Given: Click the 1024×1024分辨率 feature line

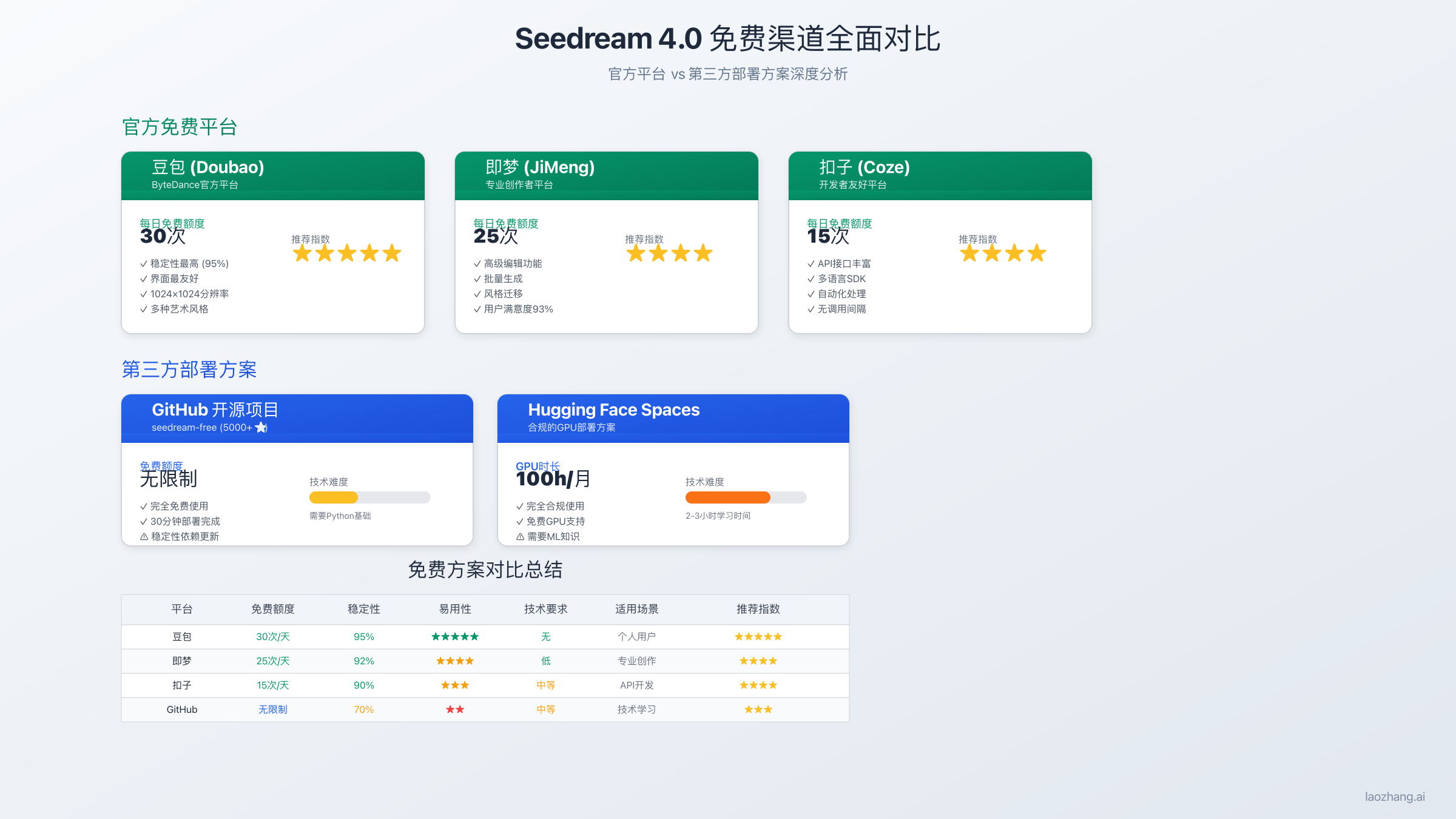Looking at the screenshot, I should 184,294.
